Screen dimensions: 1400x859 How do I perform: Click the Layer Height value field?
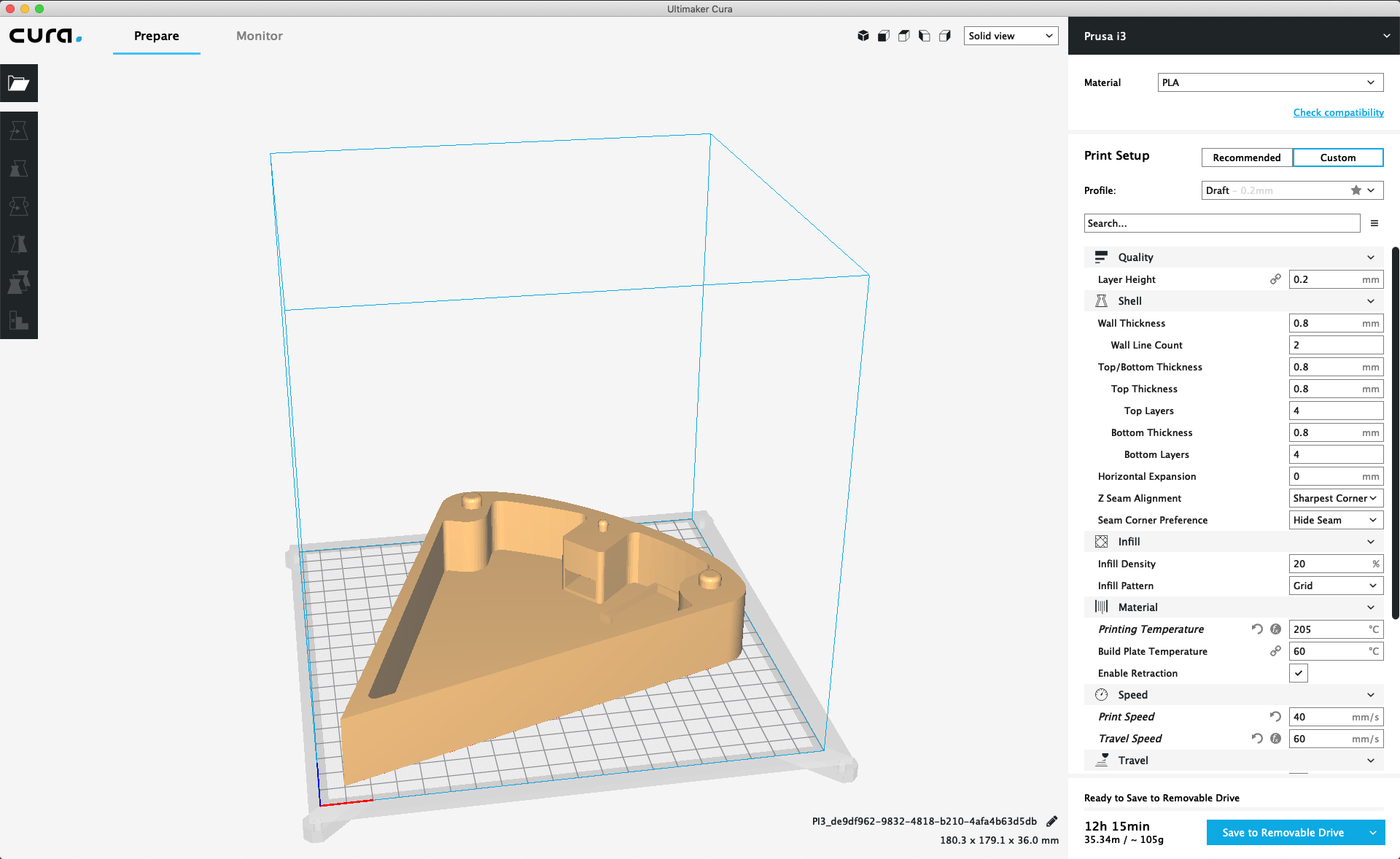[x=1336, y=279]
